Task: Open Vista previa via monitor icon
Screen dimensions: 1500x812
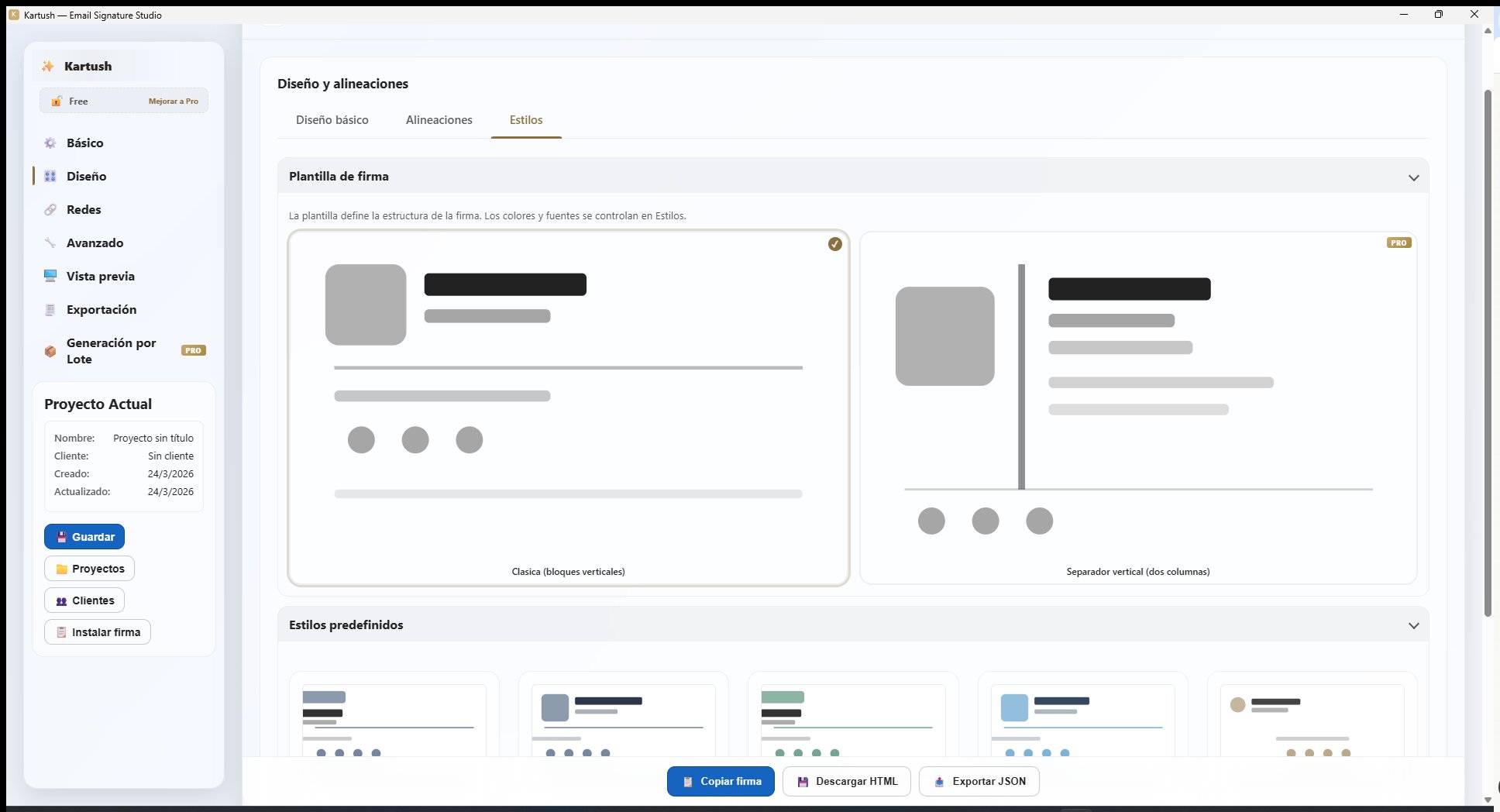Action: coord(50,277)
